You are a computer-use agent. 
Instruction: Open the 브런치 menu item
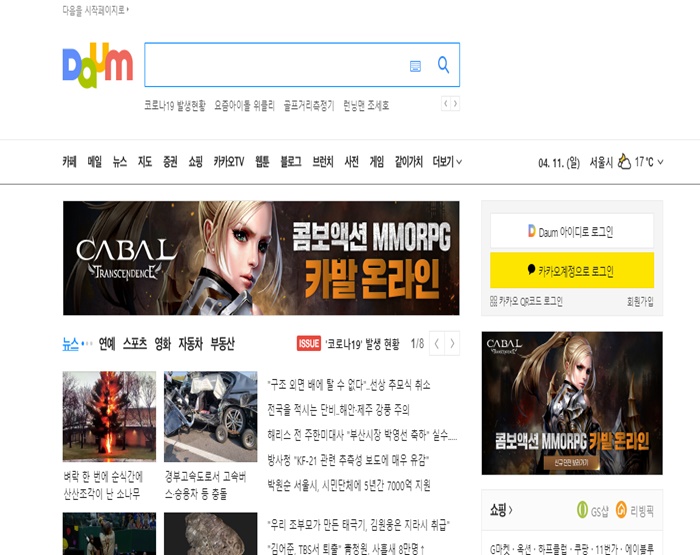(323, 162)
